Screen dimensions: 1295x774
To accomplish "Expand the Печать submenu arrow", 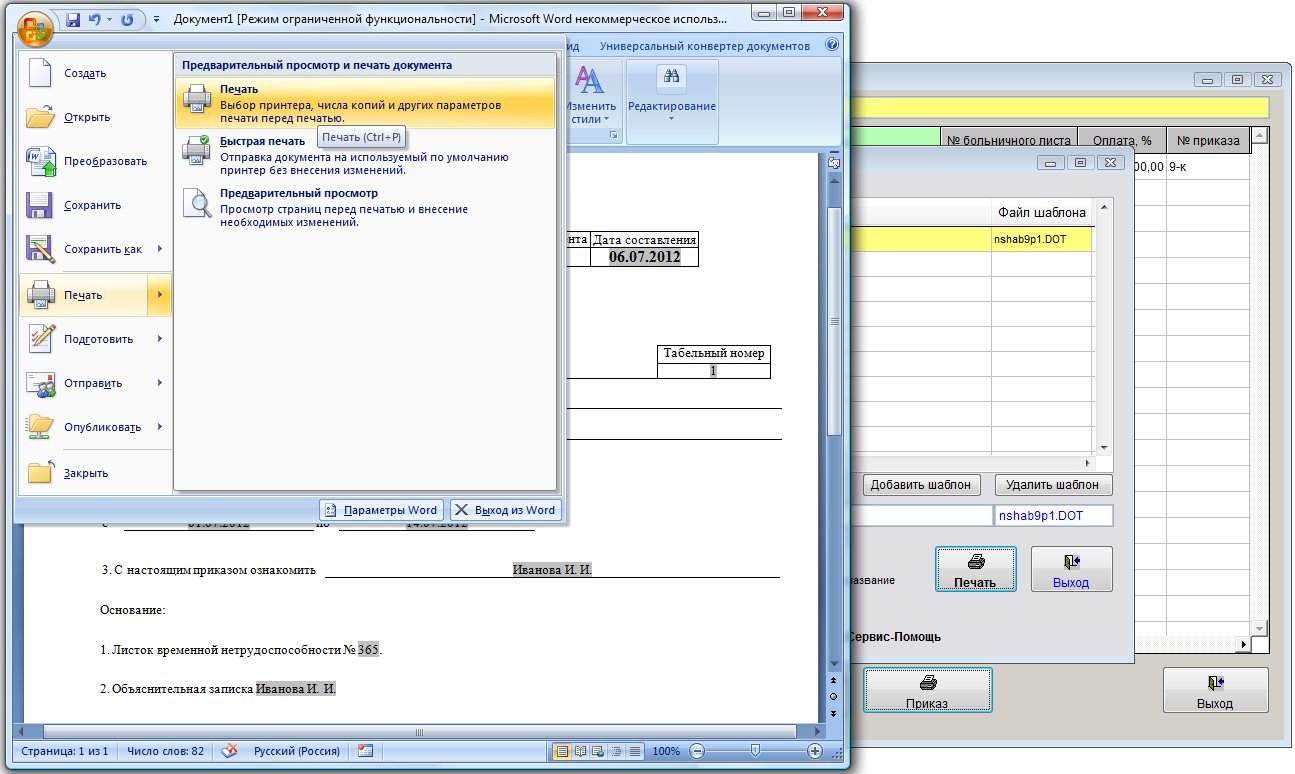I will 160,295.
